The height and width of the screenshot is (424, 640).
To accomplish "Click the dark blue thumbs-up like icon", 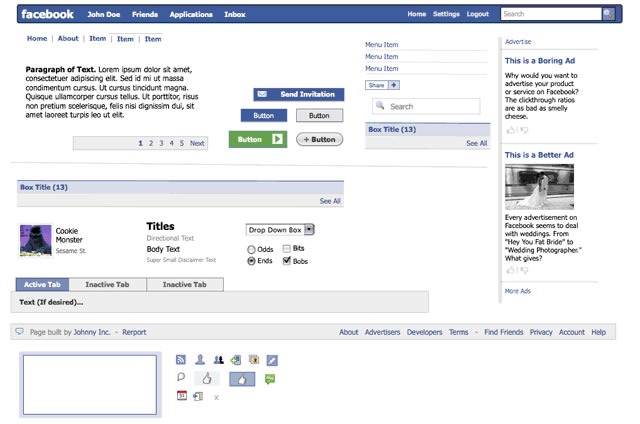I will (x=242, y=379).
